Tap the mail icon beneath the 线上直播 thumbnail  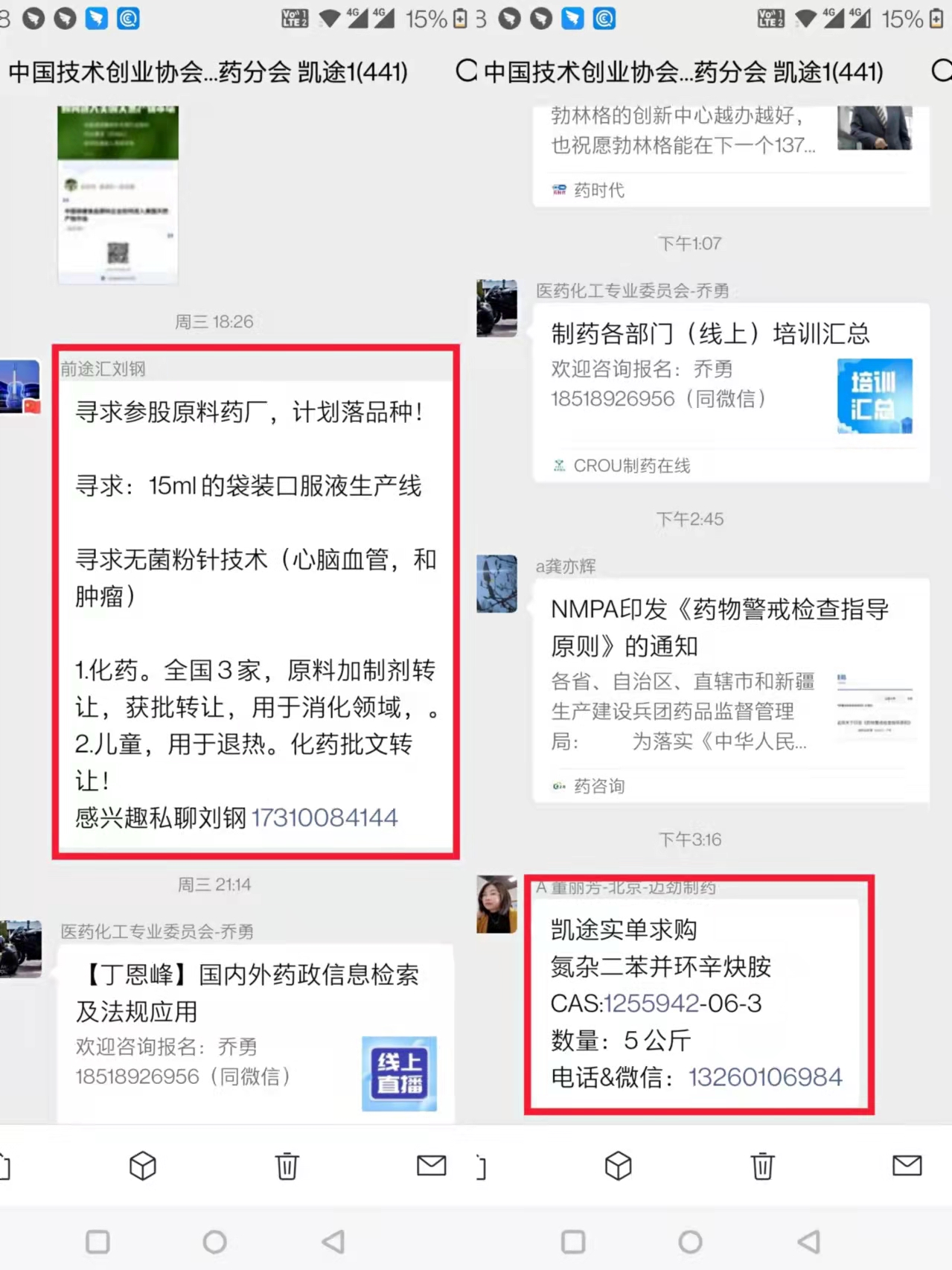click(x=431, y=1165)
